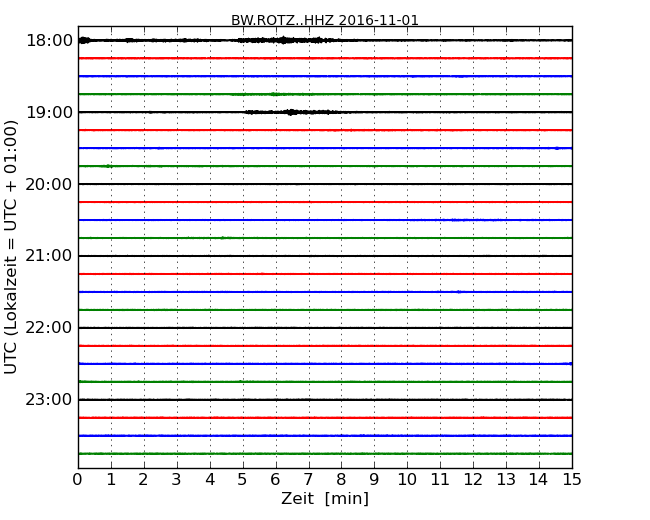The width and height of the screenshot is (650, 520).
Task: Click the x-axis tick label 6
Action: pos(275,479)
